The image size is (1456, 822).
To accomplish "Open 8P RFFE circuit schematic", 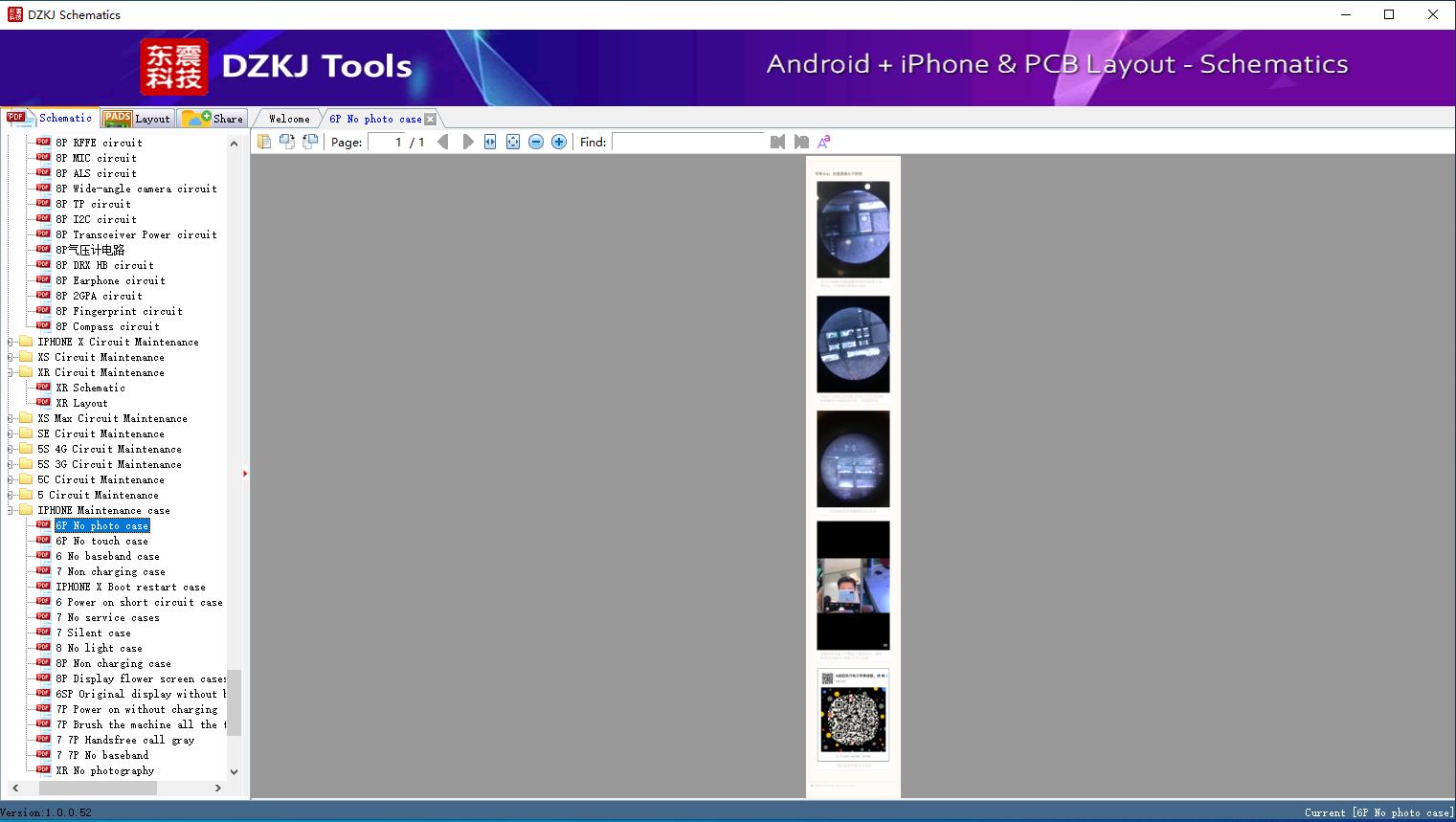I will coord(99,143).
